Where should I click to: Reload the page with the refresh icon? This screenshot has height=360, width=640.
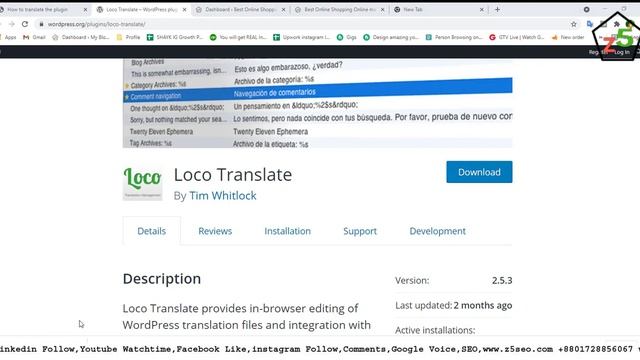tap(25, 24)
